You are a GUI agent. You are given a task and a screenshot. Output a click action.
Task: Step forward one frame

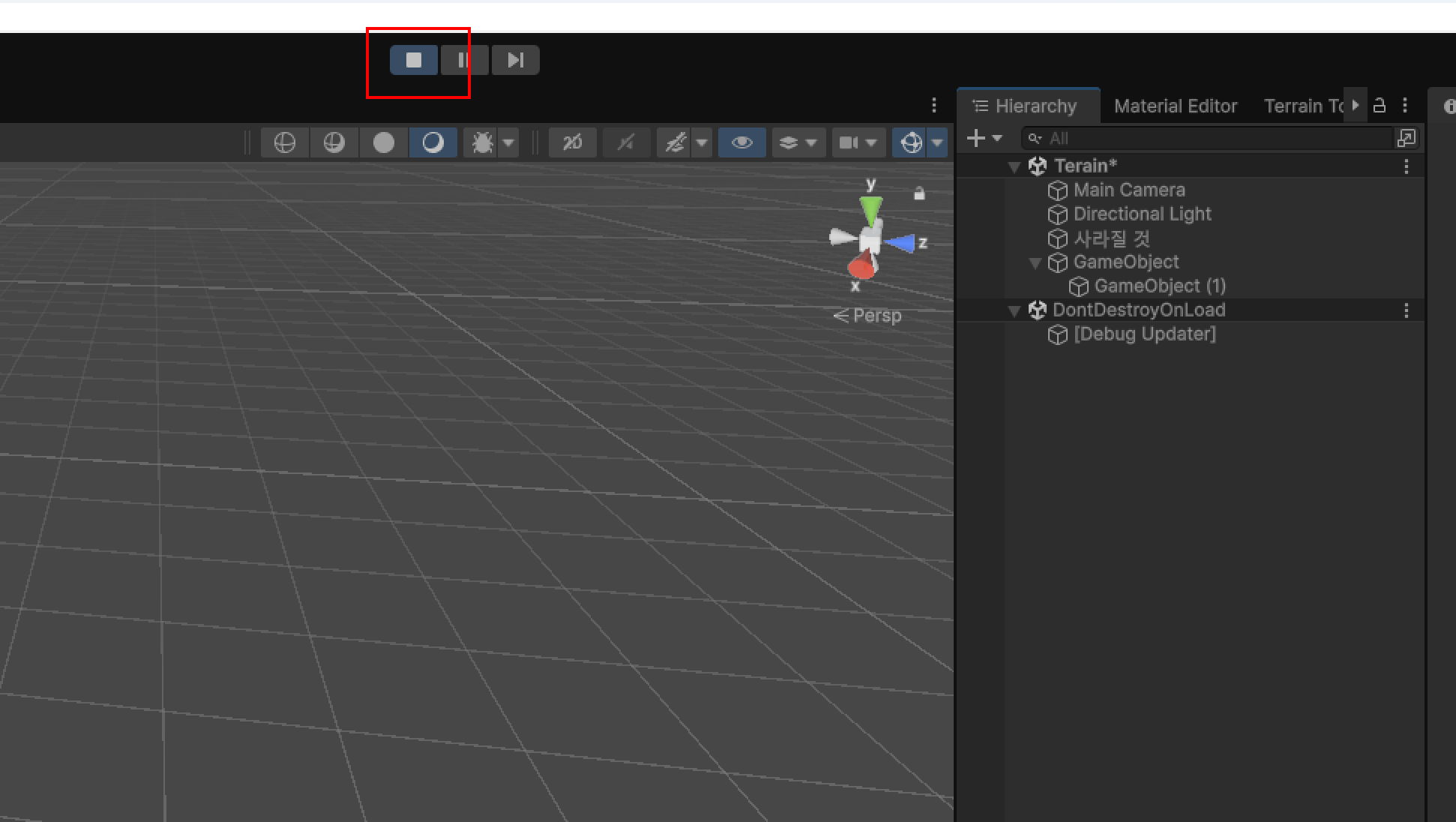515,60
